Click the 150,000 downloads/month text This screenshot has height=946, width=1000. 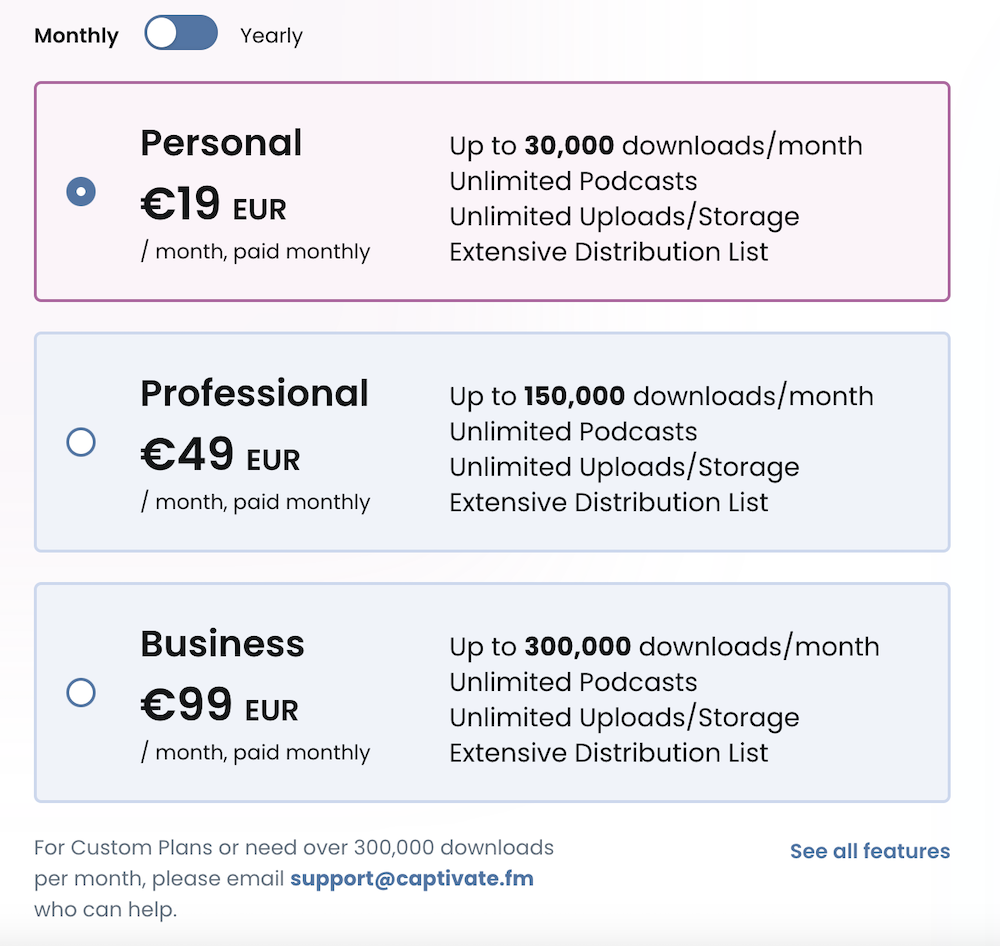click(661, 396)
